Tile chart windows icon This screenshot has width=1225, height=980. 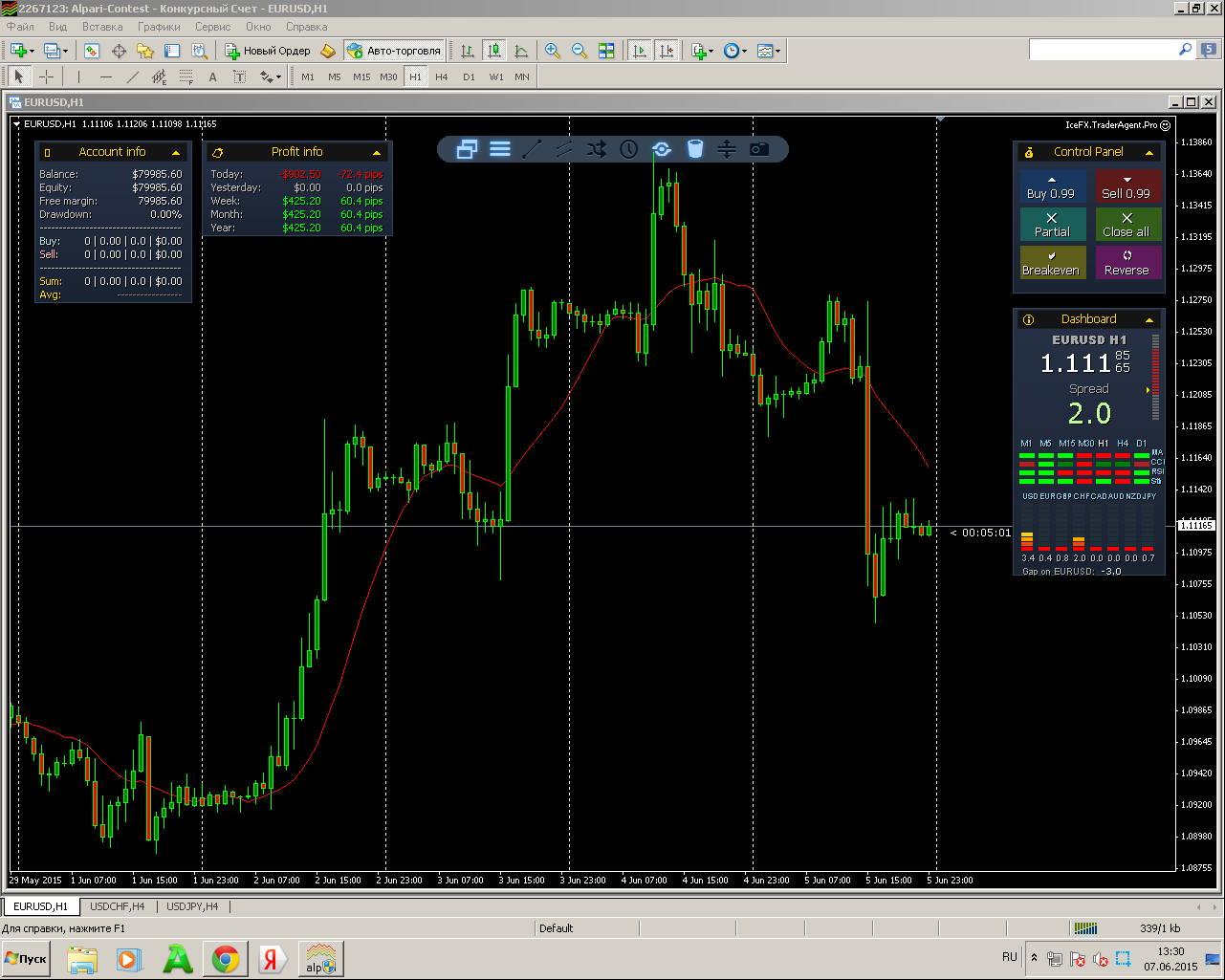(x=606, y=51)
